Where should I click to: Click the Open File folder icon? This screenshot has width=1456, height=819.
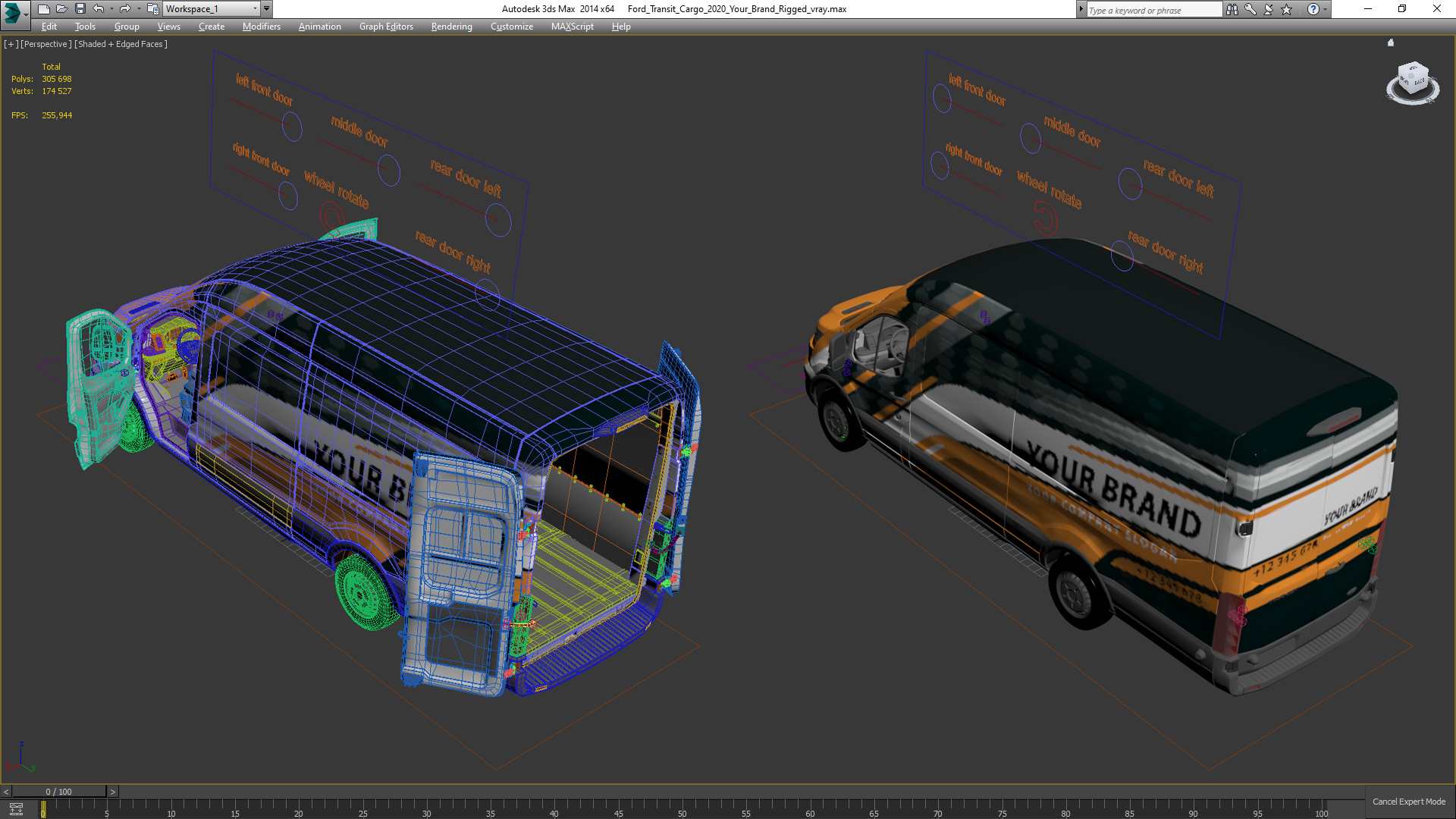coord(61,9)
